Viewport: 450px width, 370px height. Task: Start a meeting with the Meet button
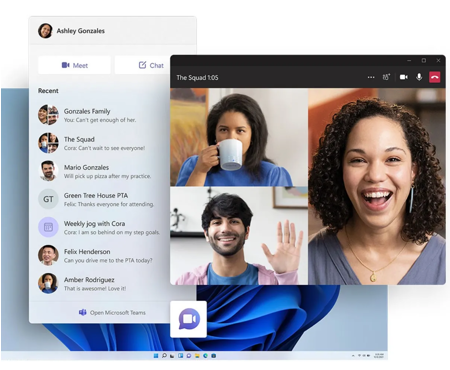[74, 65]
